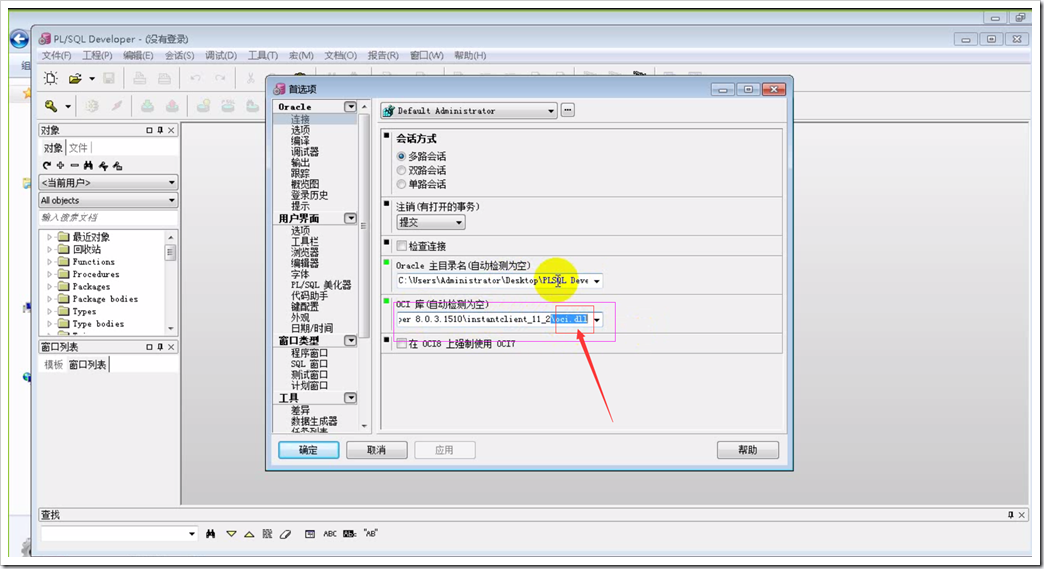Open the All objects filter dropdown

point(108,200)
